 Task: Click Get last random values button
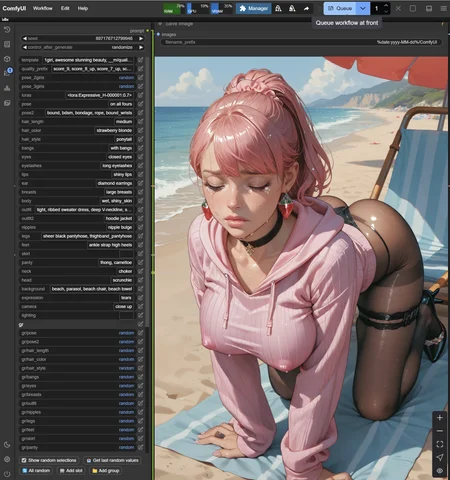pyautogui.click(x=112, y=460)
